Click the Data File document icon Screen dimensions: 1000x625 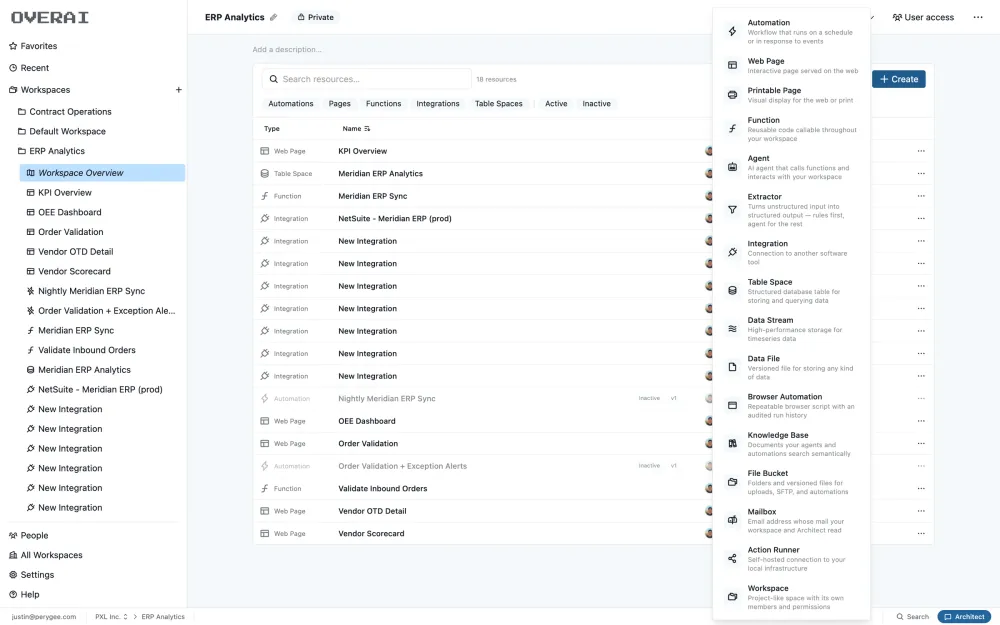732,367
